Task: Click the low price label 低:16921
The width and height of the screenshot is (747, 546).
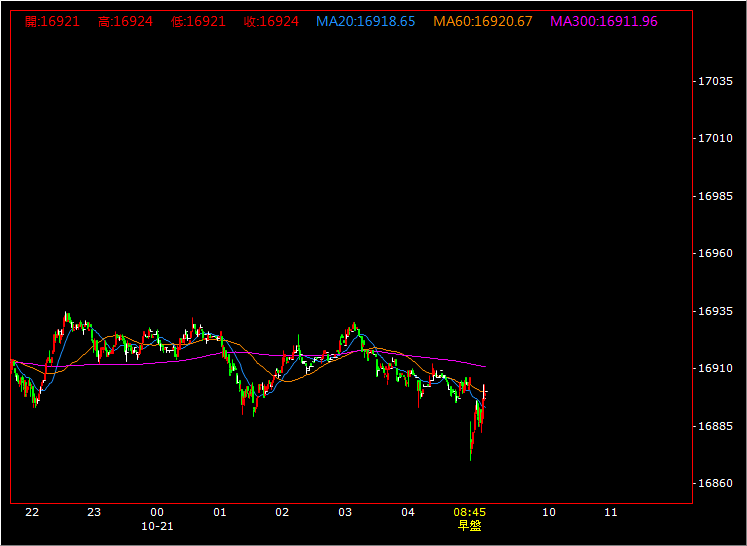Action: [x=198, y=21]
